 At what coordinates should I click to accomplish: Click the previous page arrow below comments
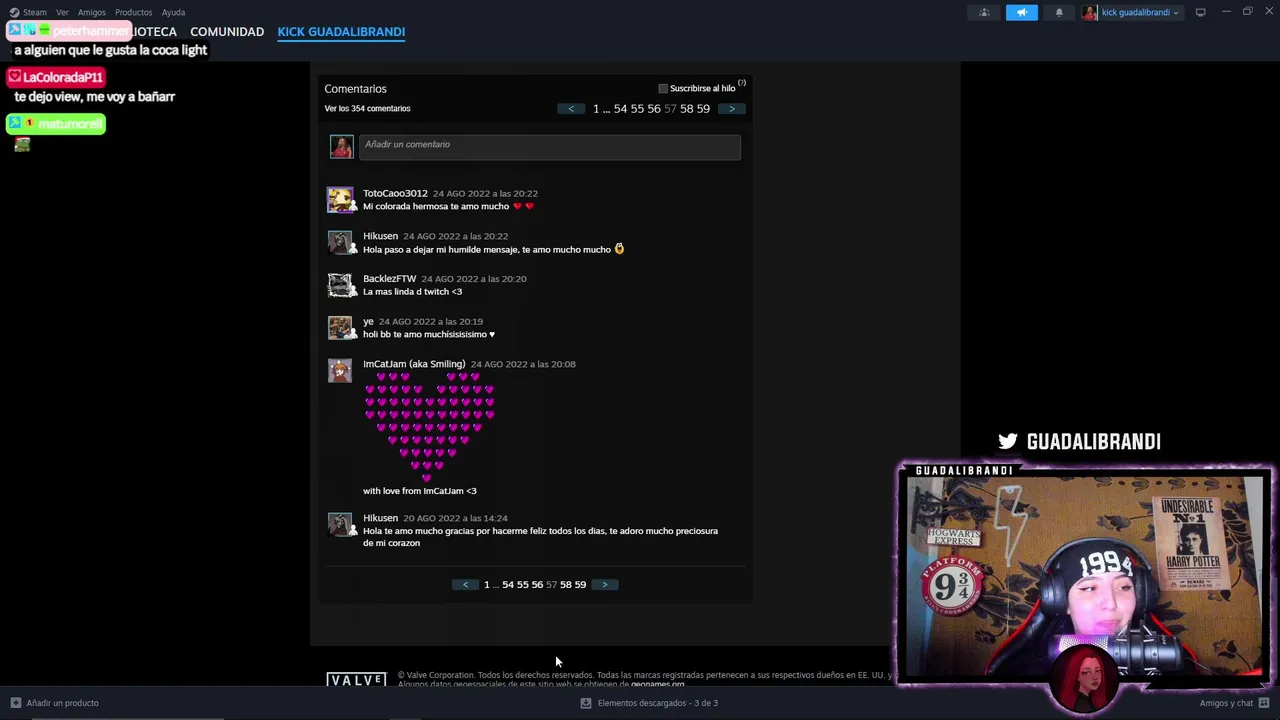[465, 584]
